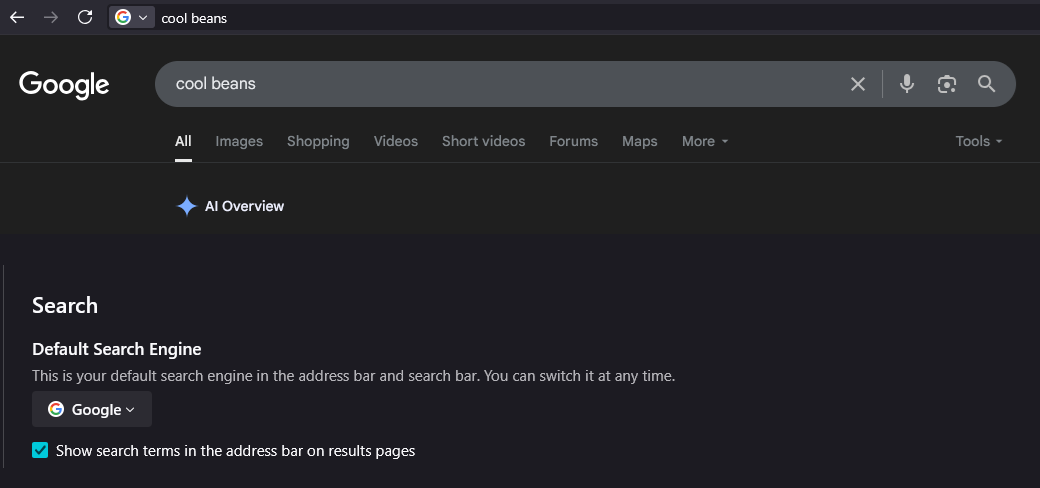
Task: Click the AI Overview sparkle icon
Action: (186, 206)
